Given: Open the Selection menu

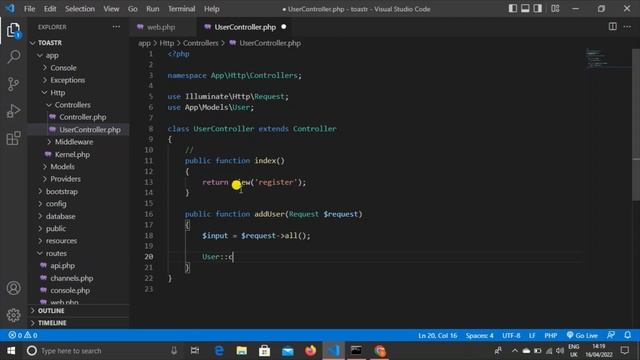Looking at the screenshot, I should tap(80, 9).
